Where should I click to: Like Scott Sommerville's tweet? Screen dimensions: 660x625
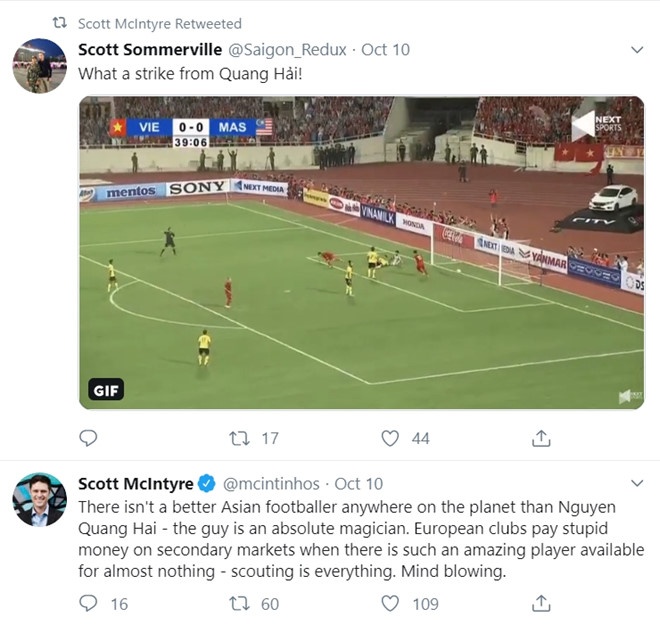391,438
